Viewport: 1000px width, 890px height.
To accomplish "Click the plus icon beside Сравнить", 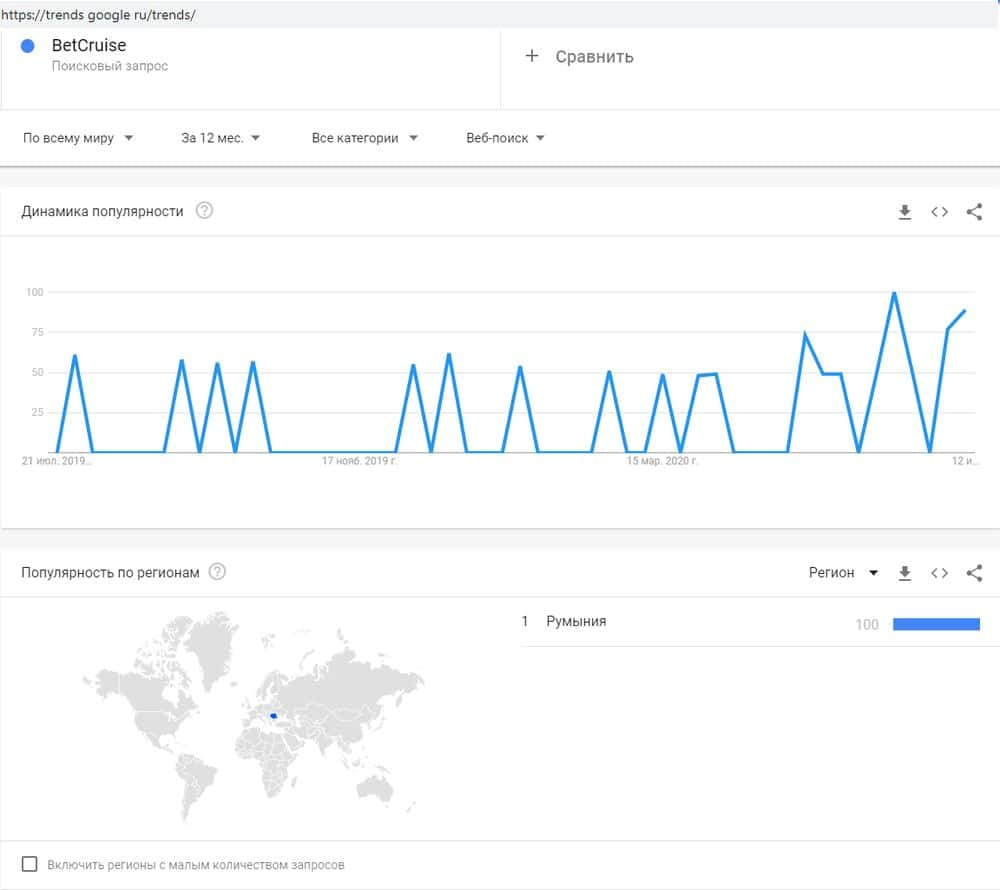I will pyautogui.click(x=532, y=56).
